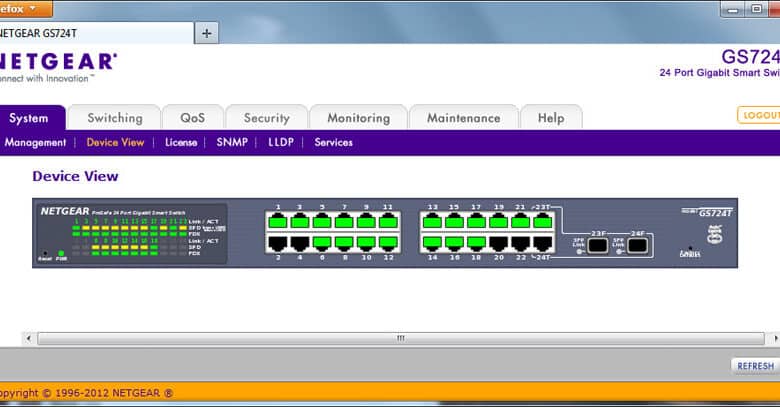Open a new browser tab with plus button
The height and width of the screenshot is (407, 780).
click(x=206, y=33)
